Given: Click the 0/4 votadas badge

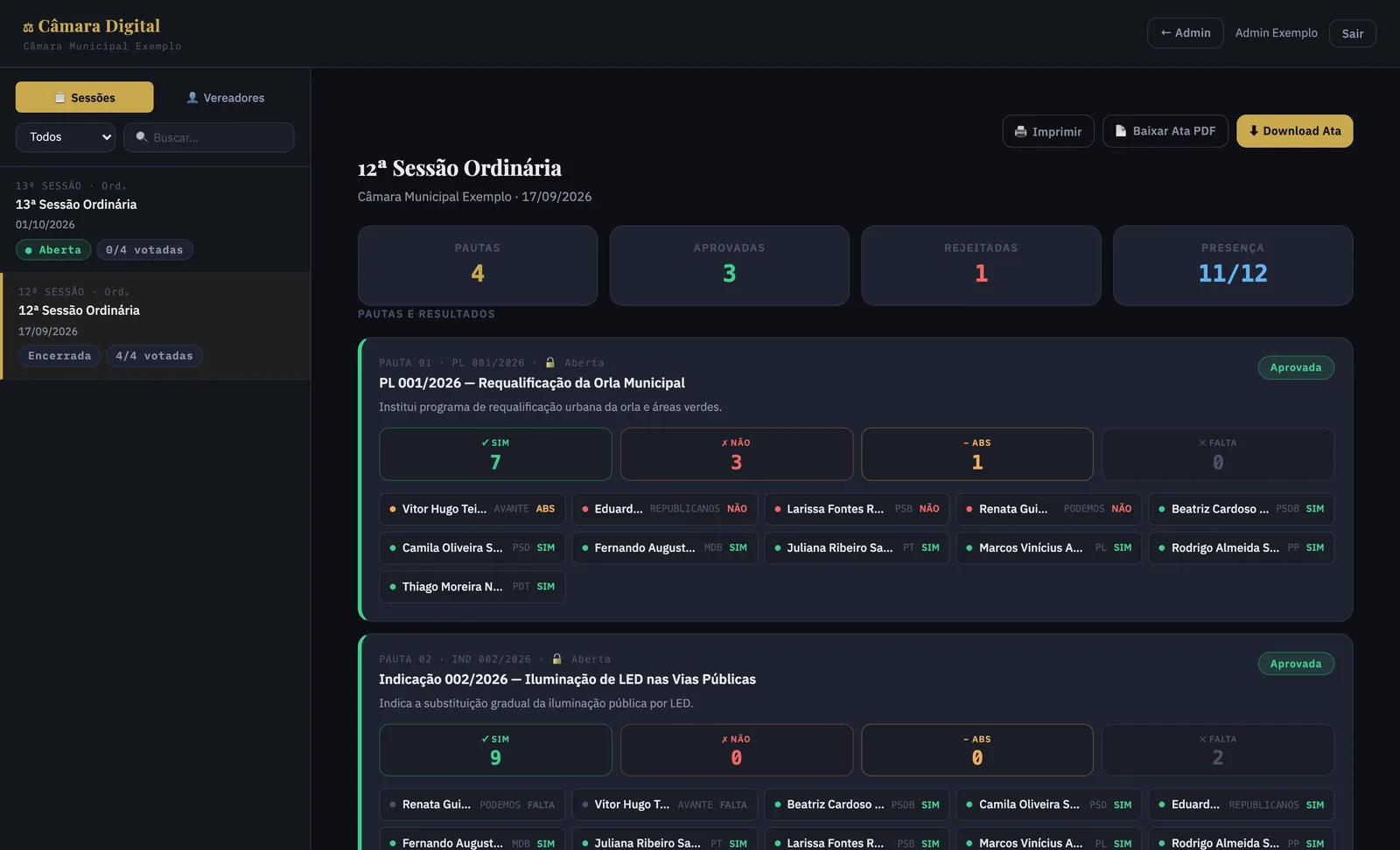Looking at the screenshot, I should coord(144,250).
